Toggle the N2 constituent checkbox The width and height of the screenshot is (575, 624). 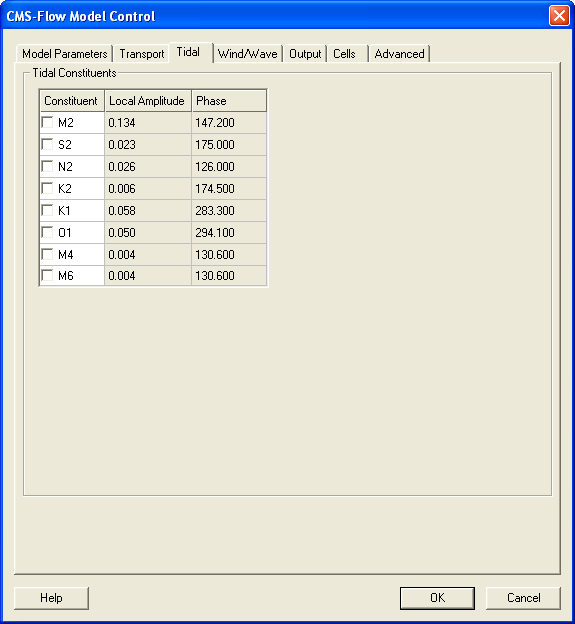coord(47,166)
